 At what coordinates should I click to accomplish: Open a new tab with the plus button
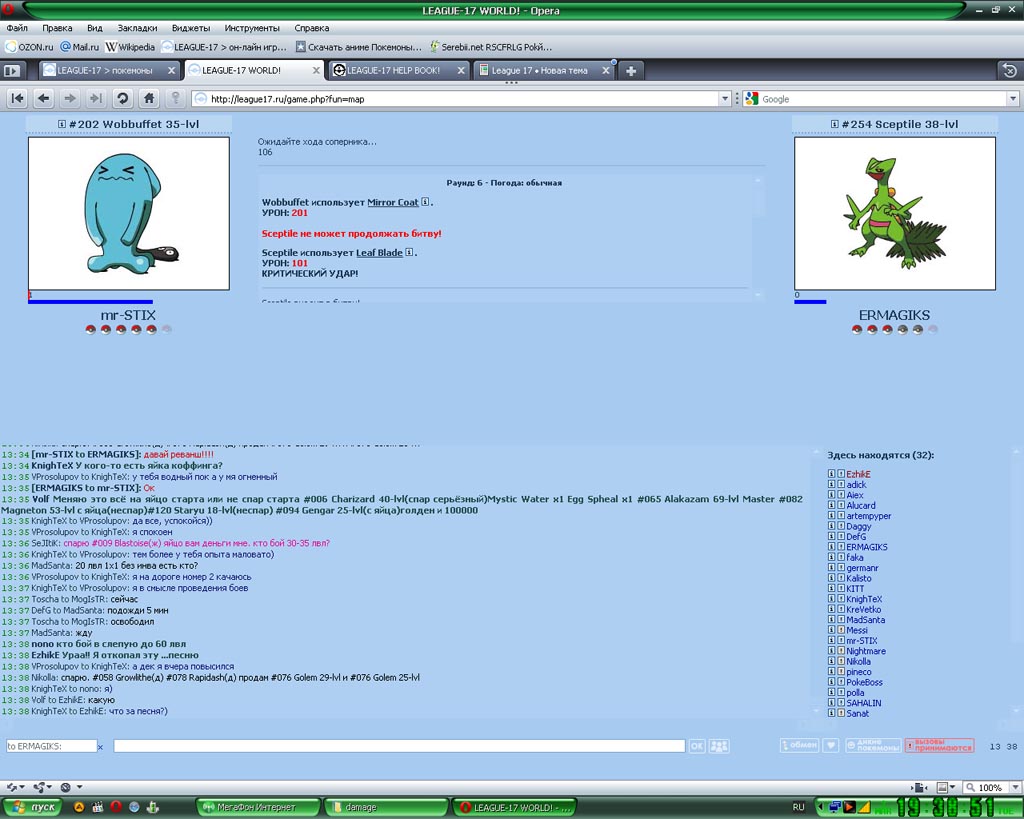pyautogui.click(x=631, y=71)
